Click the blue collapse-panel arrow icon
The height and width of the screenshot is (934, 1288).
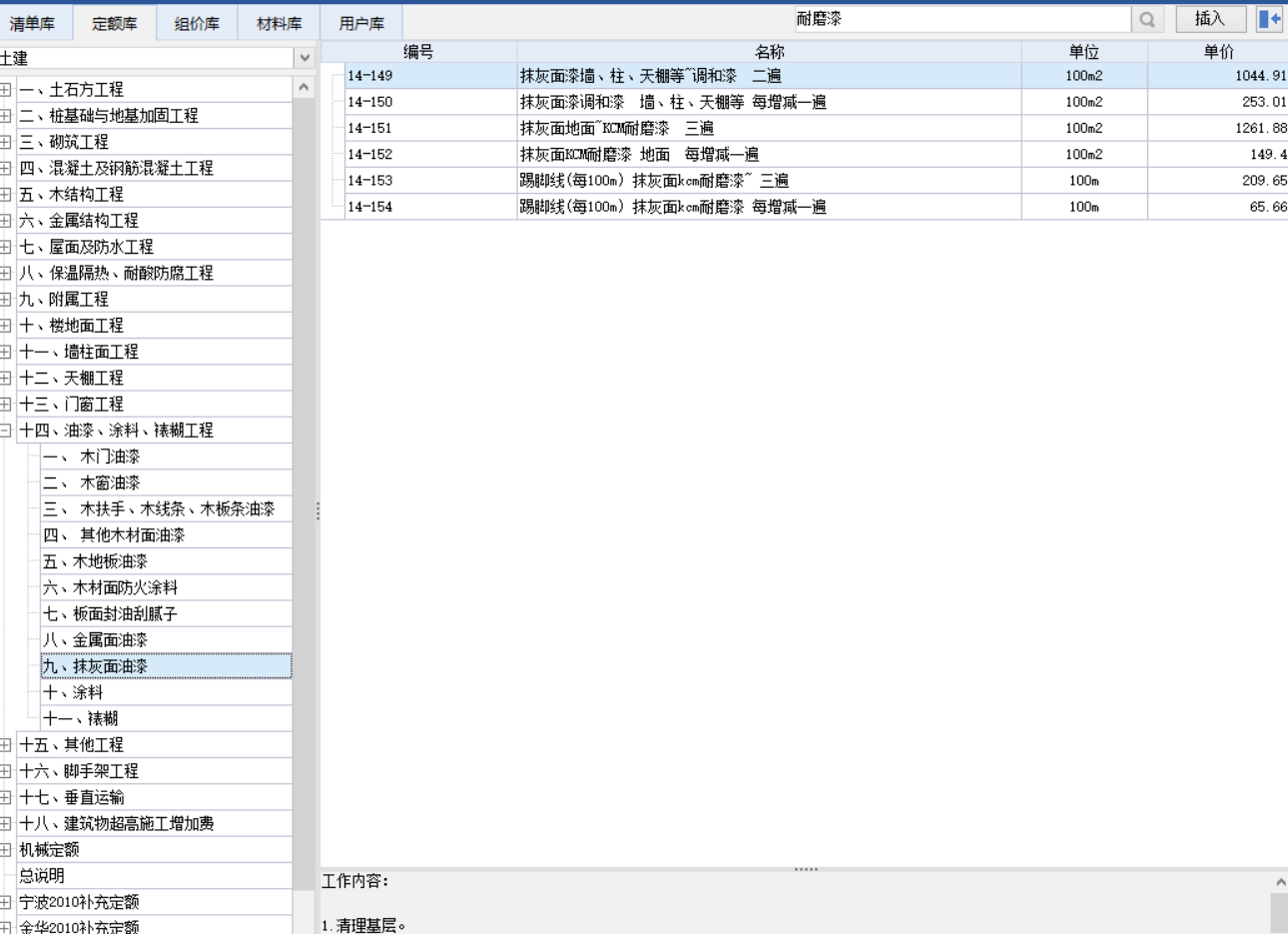tap(1269, 19)
